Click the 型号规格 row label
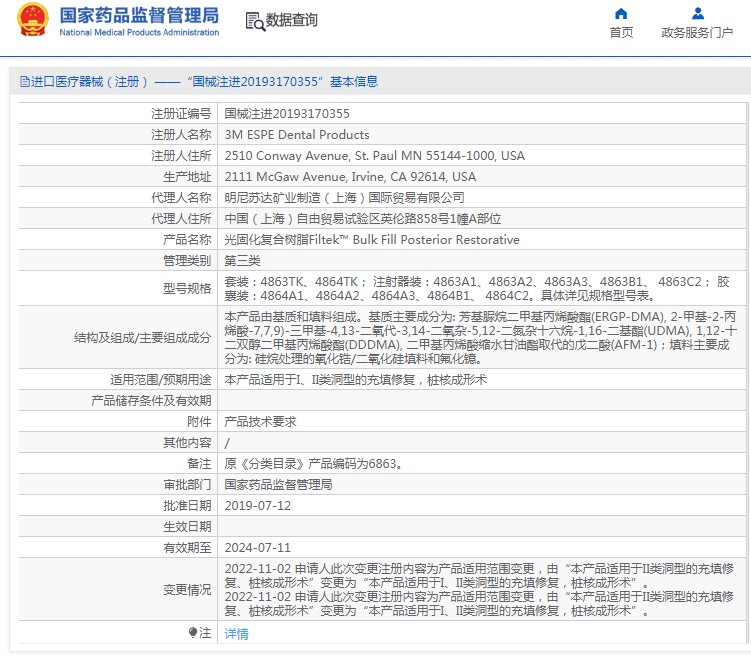 pyautogui.click(x=187, y=288)
